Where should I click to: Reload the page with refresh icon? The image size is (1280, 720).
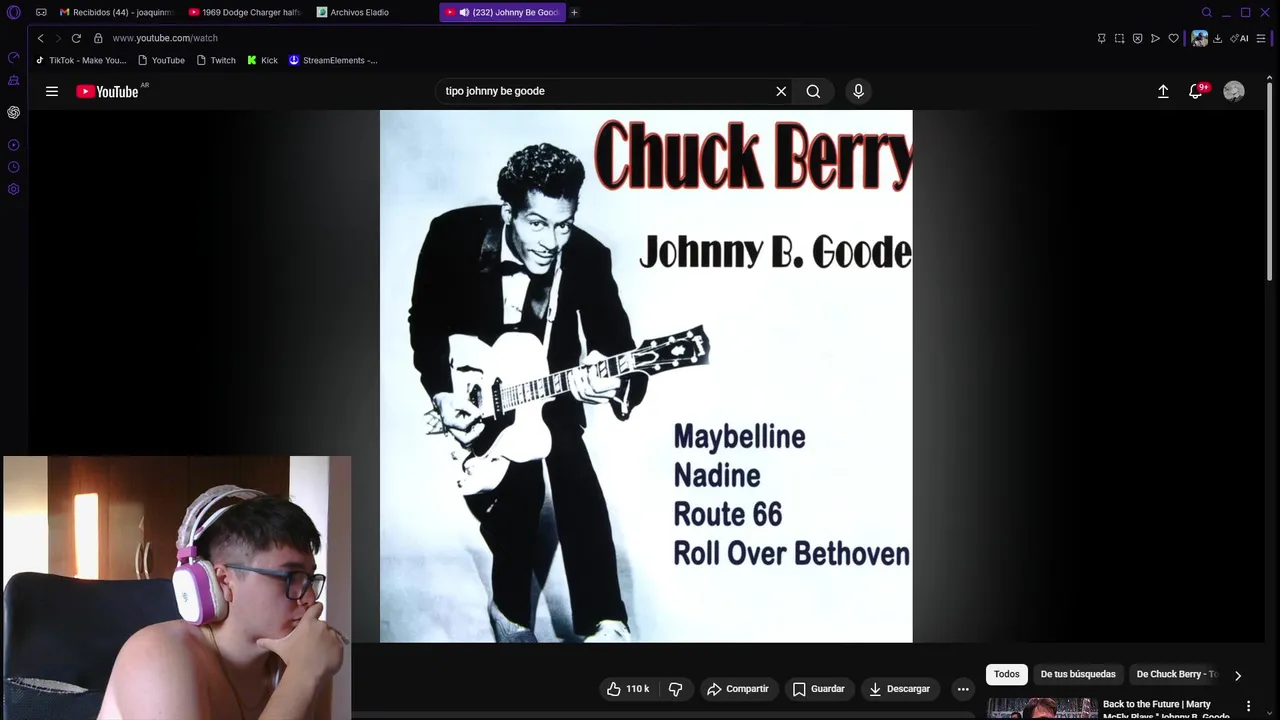tap(76, 38)
